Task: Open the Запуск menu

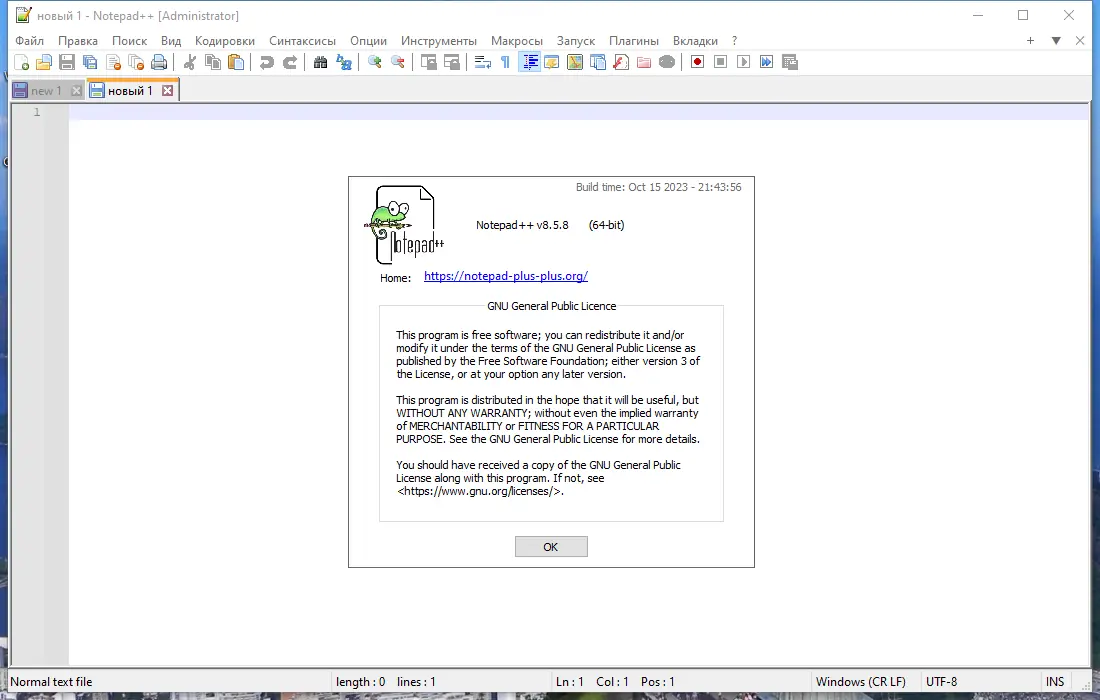Action: [576, 41]
